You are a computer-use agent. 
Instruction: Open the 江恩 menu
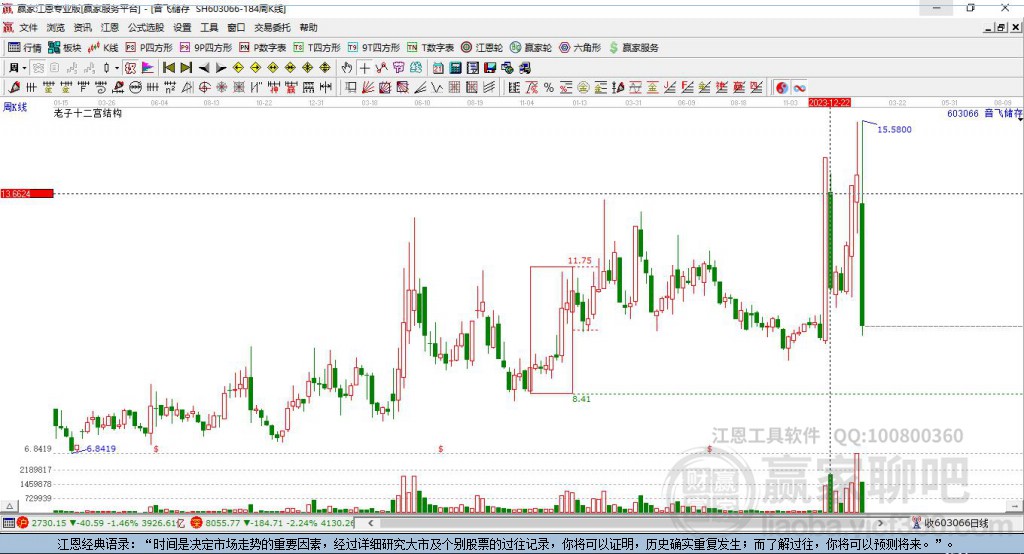[x=110, y=27]
